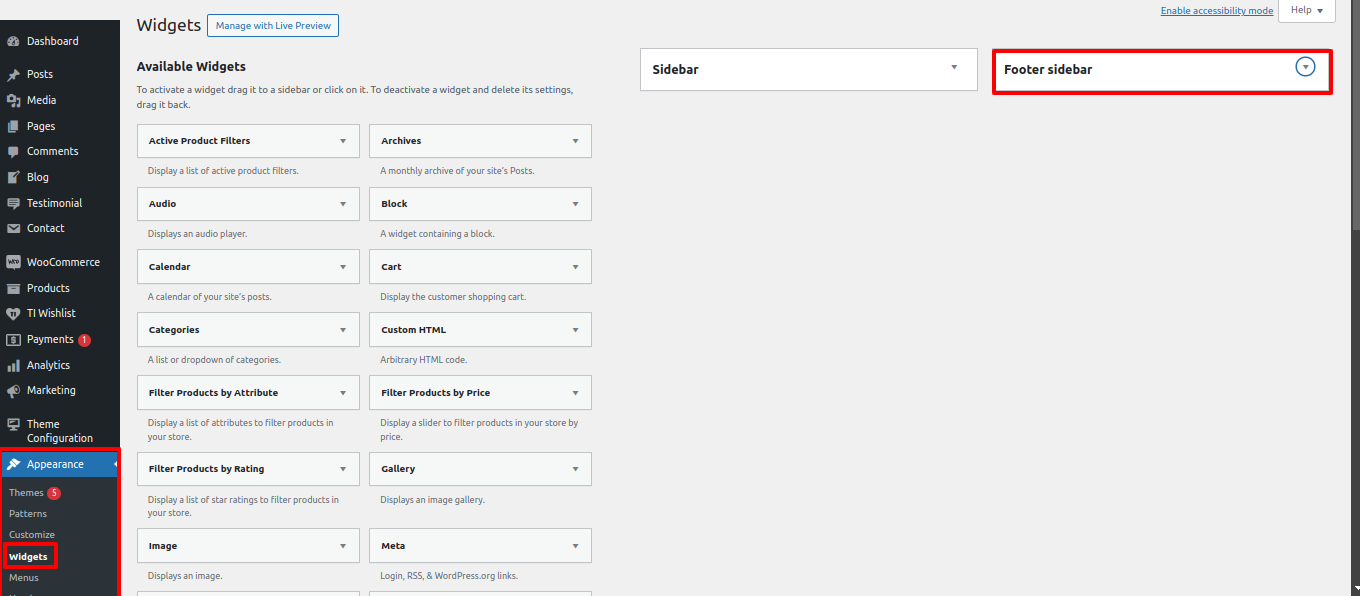Expand the Active Product Filters widget
1360x596 pixels.
point(343,141)
